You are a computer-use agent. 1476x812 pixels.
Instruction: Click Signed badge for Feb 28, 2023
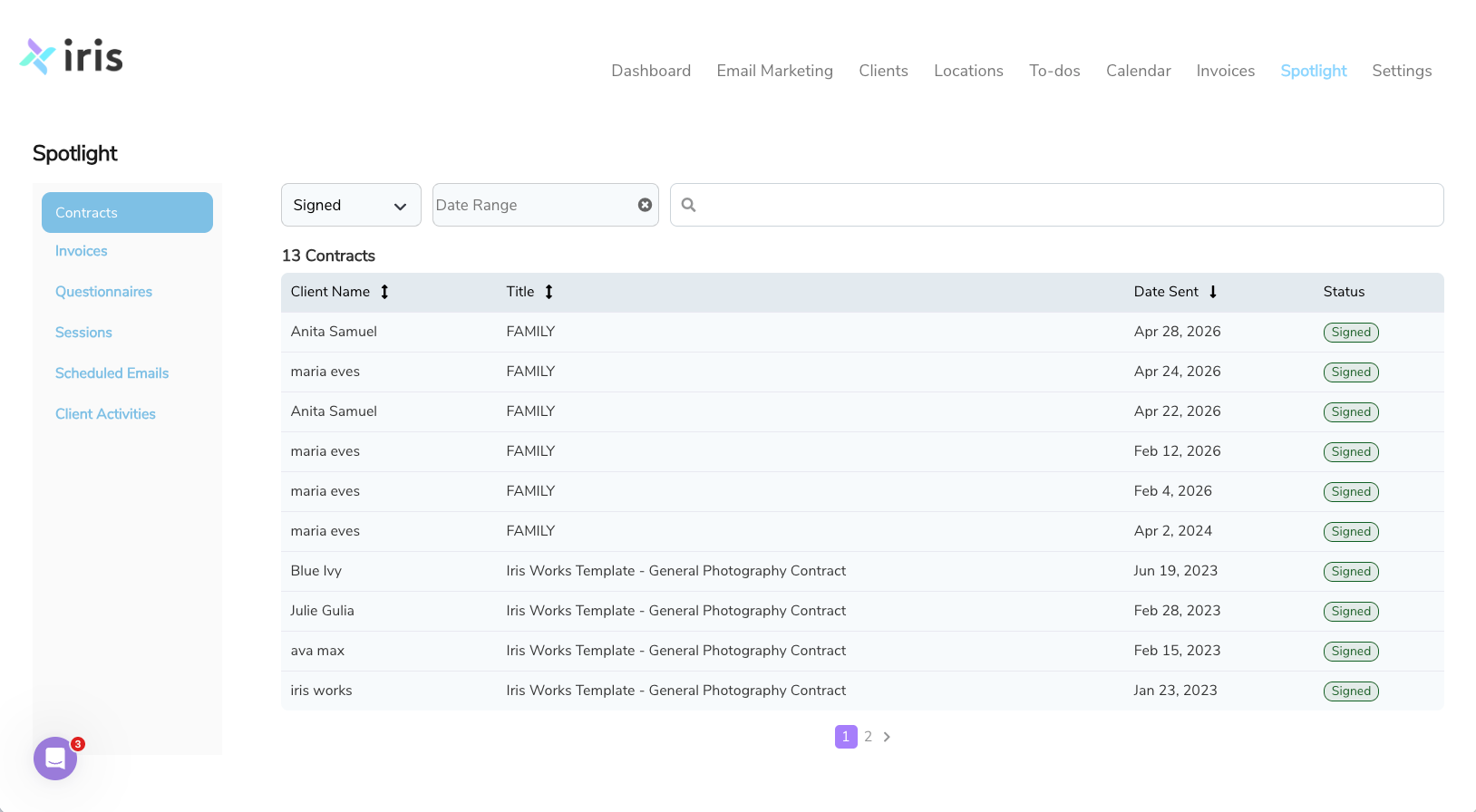click(1351, 612)
